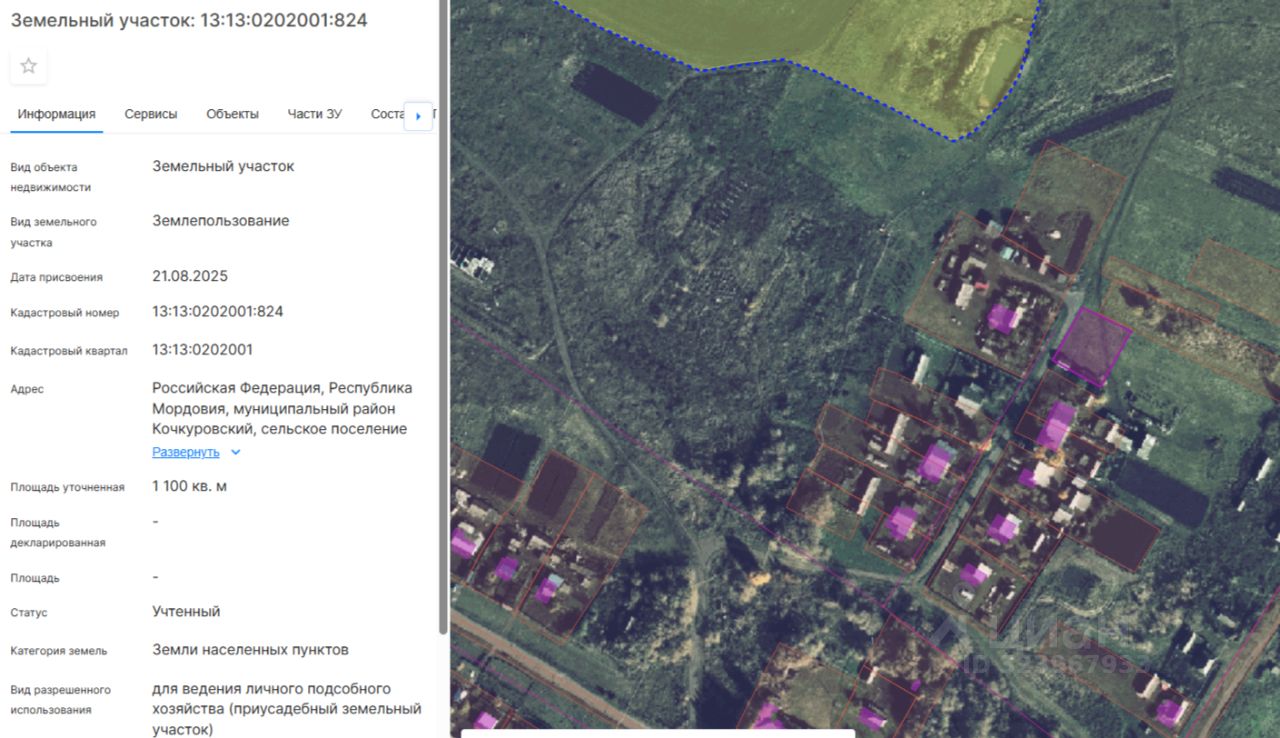Click the Вид разрешенного использования label
Screen dimensions: 1280x738
[61, 700]
